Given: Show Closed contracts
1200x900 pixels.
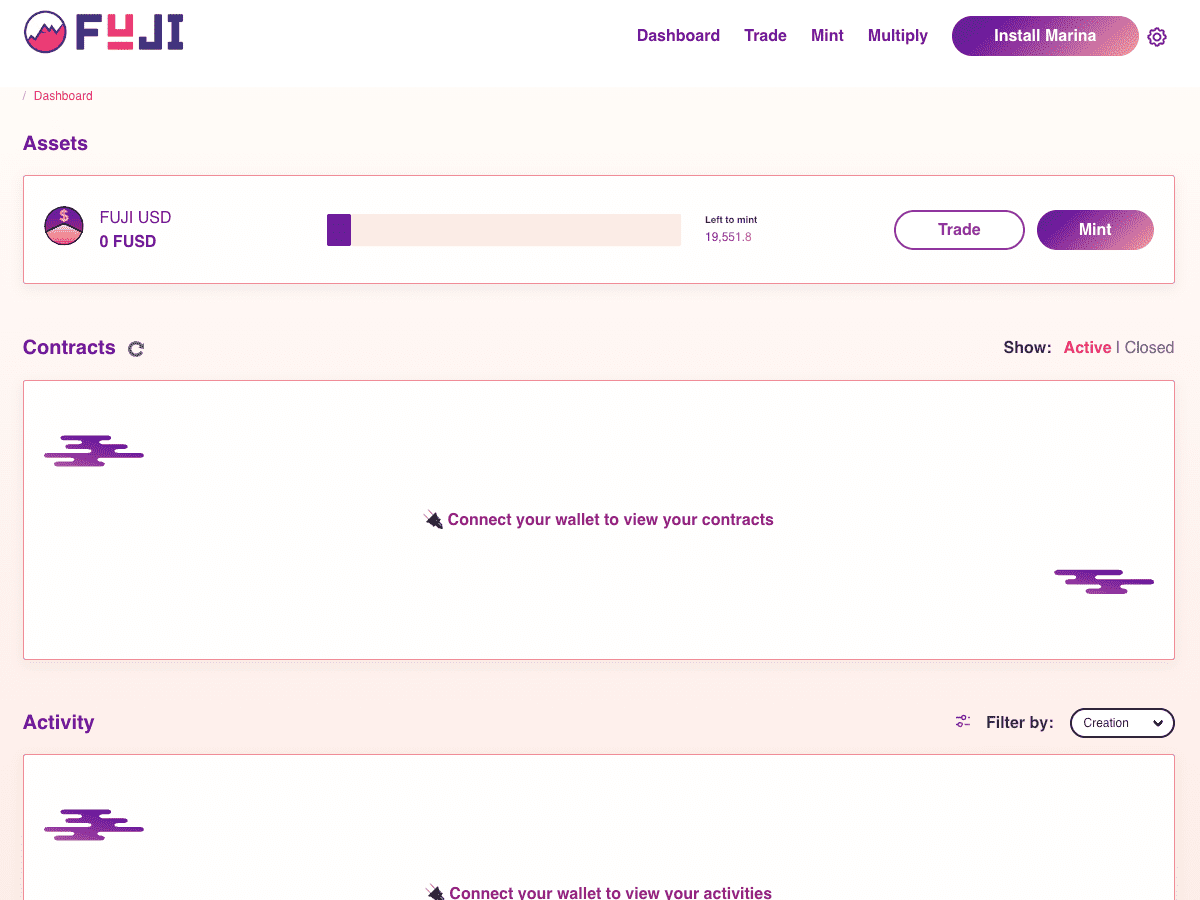Looking at the screenshot, I should [1149, 348].
